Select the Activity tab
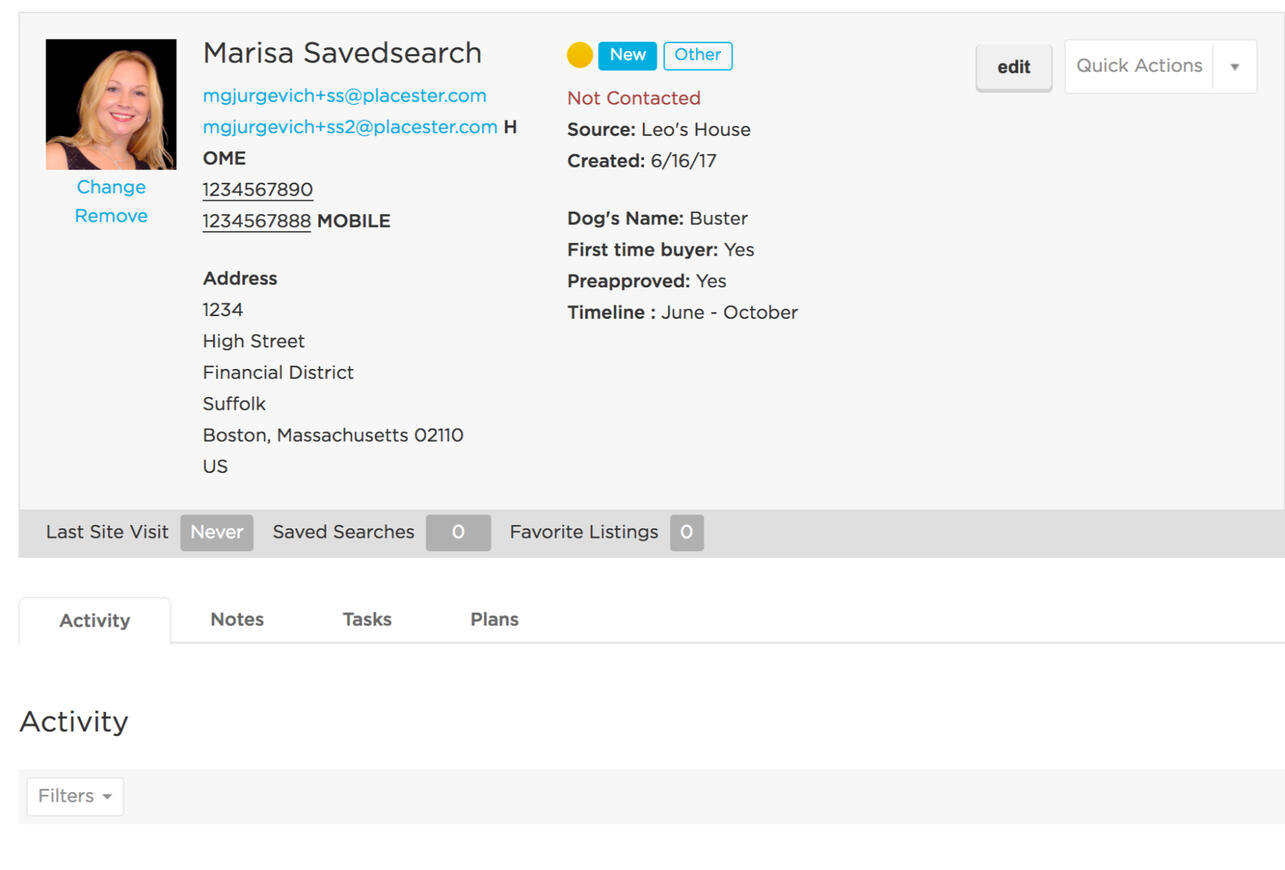The height and width of the screenshot is (870, 1285). pos(95,620)
